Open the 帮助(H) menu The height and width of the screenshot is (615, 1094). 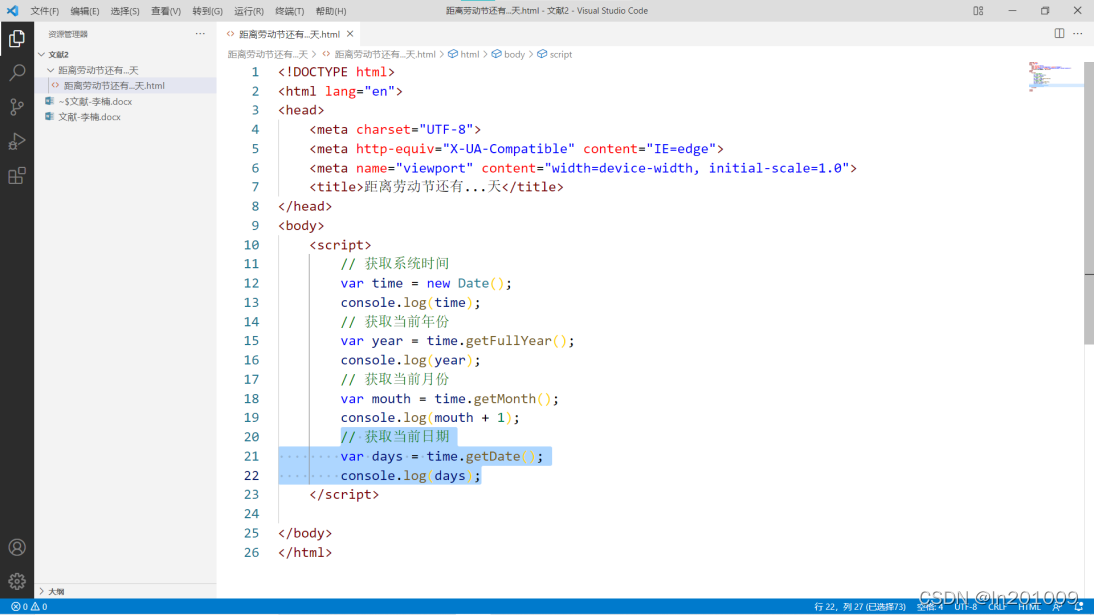pos(331,11)
